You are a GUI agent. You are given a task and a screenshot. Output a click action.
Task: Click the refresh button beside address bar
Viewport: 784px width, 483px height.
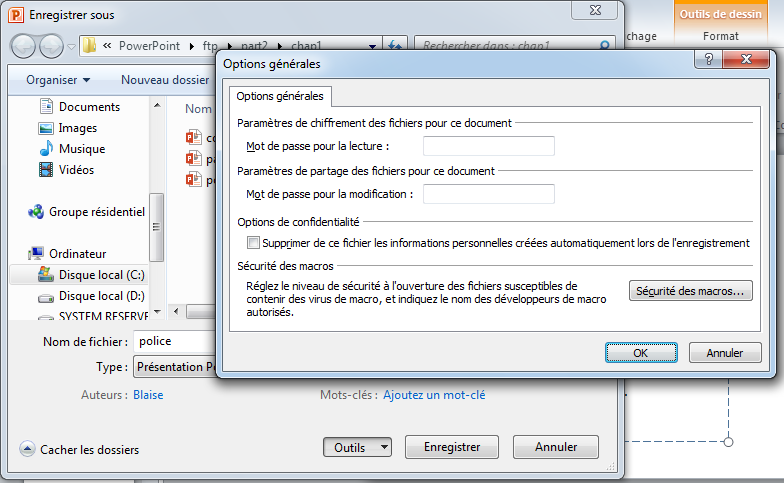[395, 46]
